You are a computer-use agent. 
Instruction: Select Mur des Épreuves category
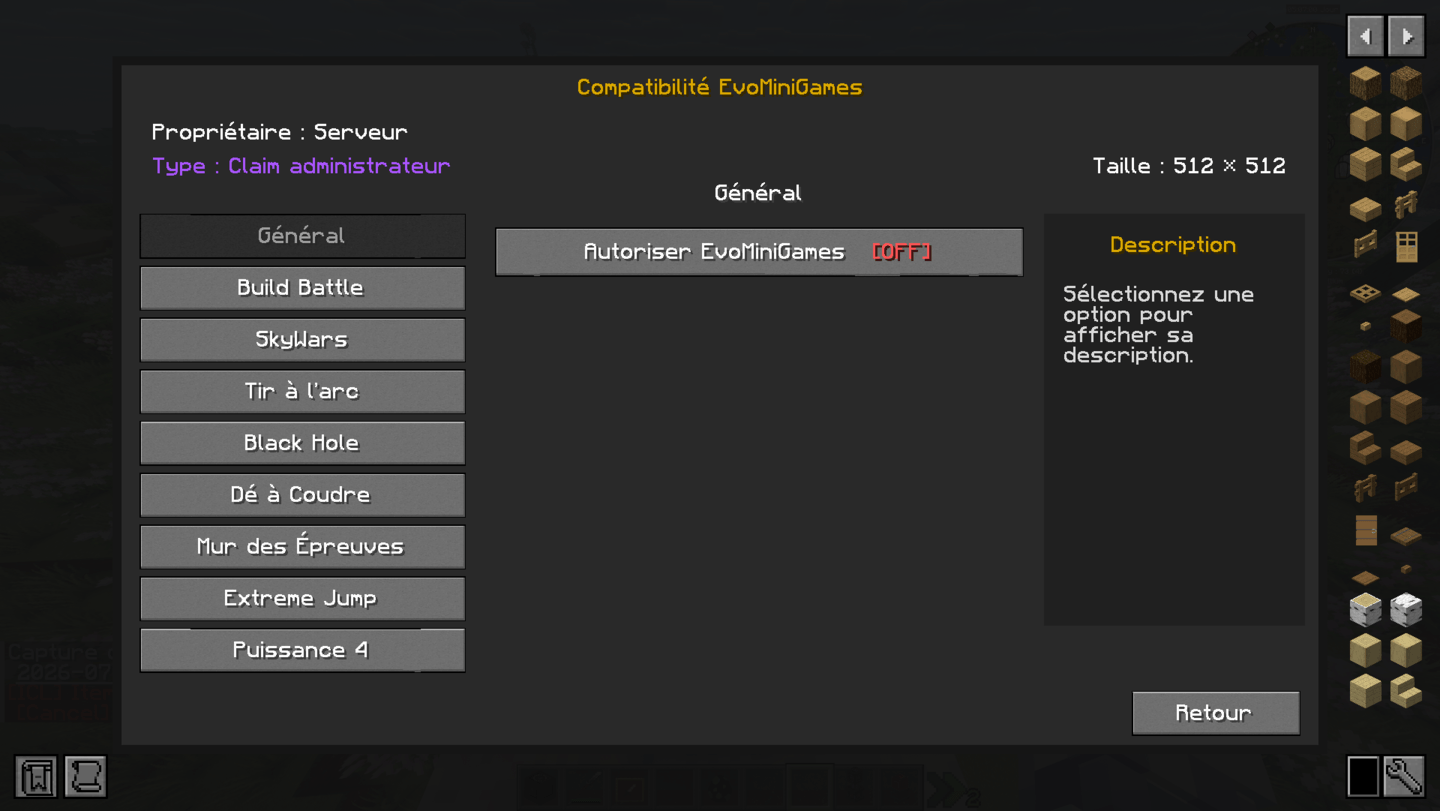coord(302,547)
